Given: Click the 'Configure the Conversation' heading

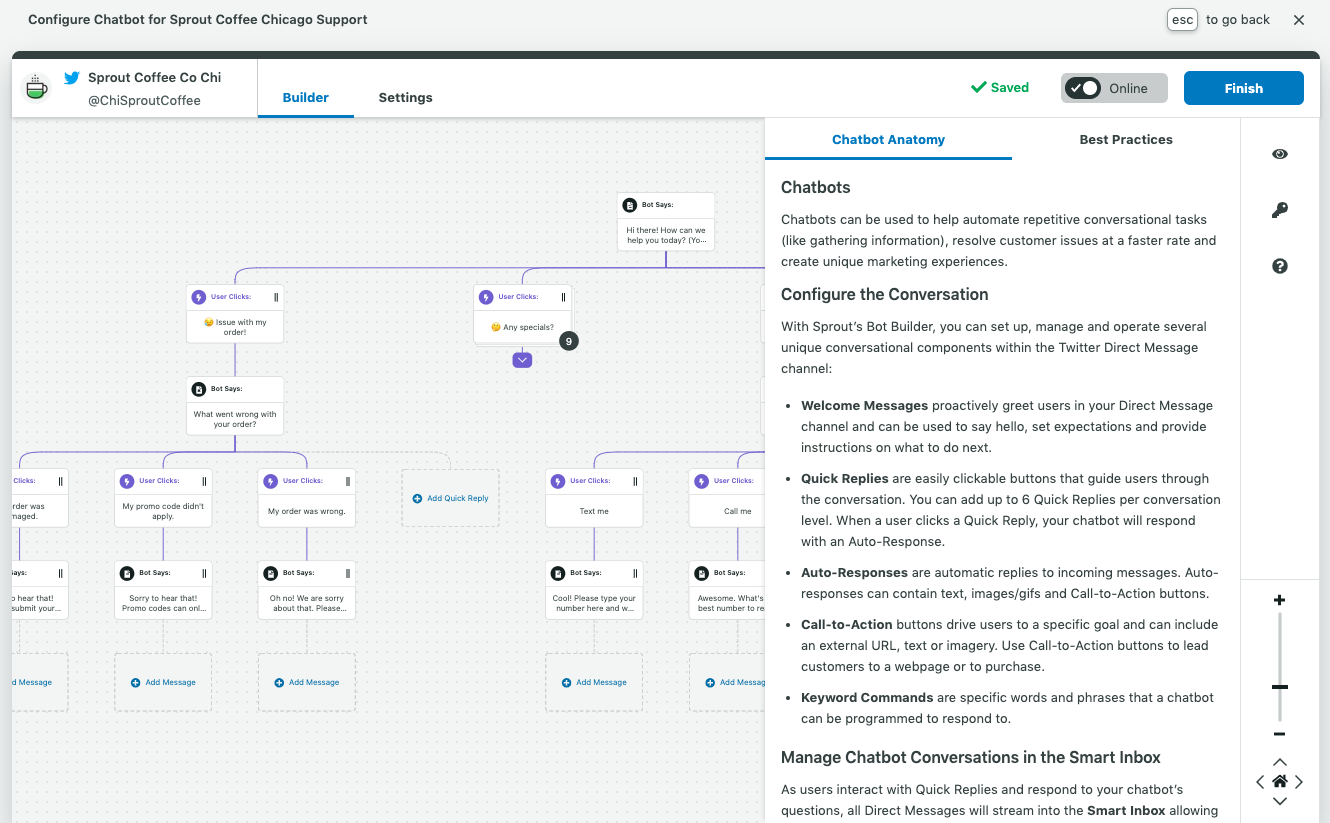Looking at the screenshot, I should (x=885, y=294).
